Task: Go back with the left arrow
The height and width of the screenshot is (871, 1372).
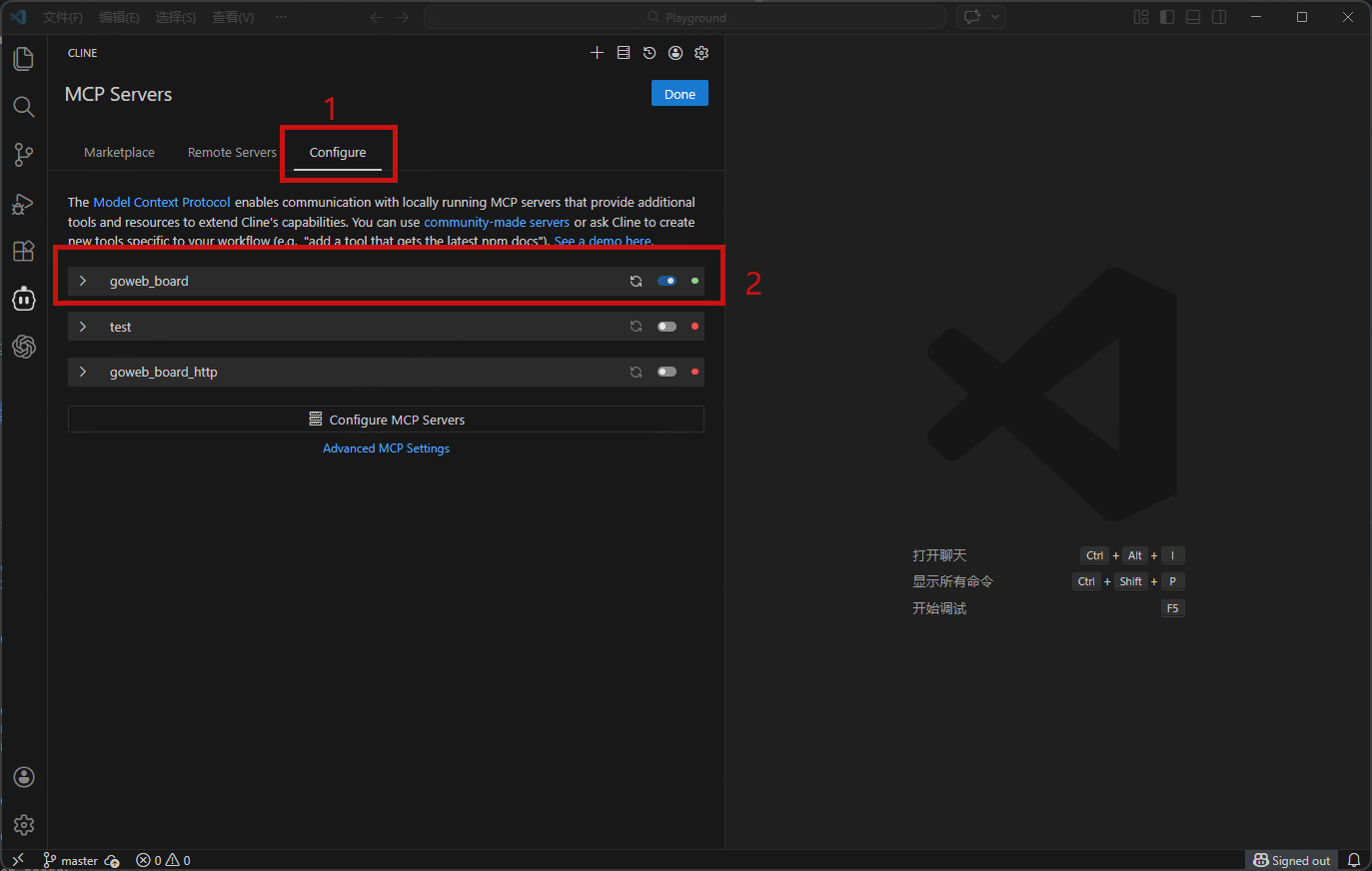Action: coord(377,17)
